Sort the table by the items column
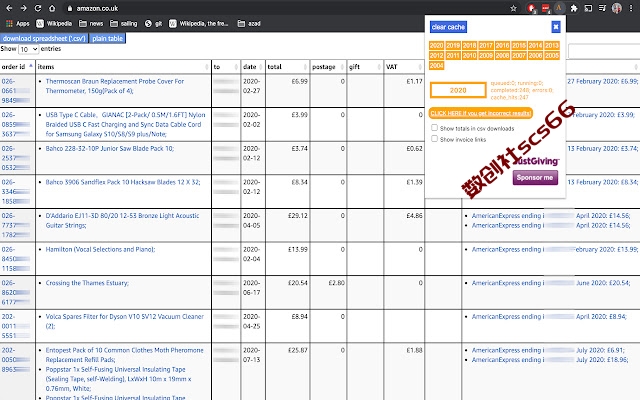The image size is (640, 400). tap(123, 67)
